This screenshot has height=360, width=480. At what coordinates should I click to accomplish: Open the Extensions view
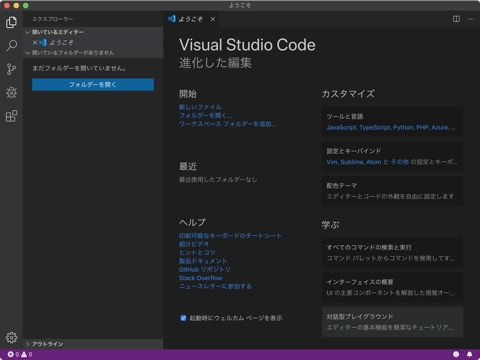[x=11, y=116]
